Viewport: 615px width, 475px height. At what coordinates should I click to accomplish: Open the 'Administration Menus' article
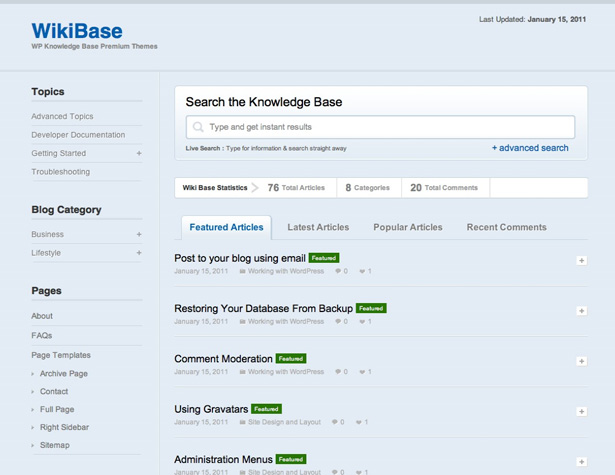[223, 459]
